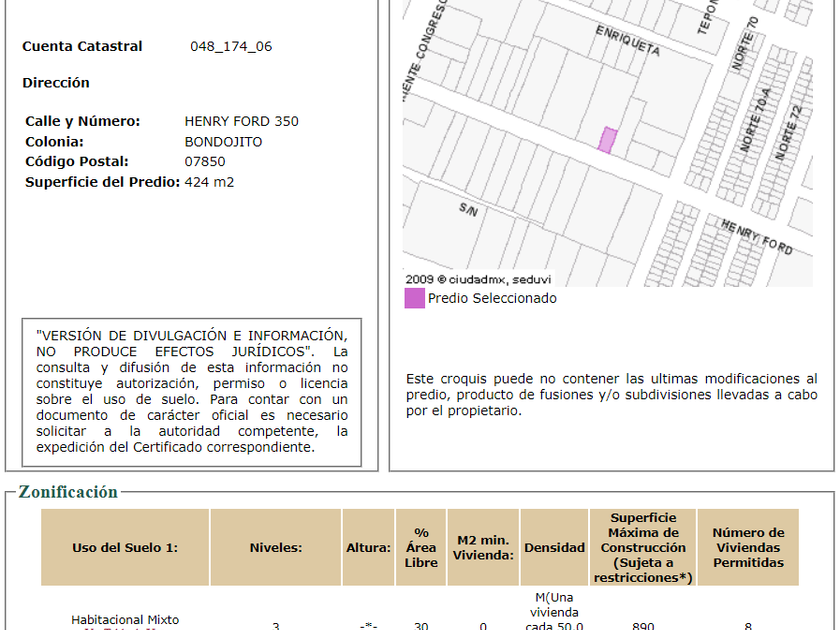Click the Superficie del Predio label
Screen dimensions: 840x630
[102, 182]
